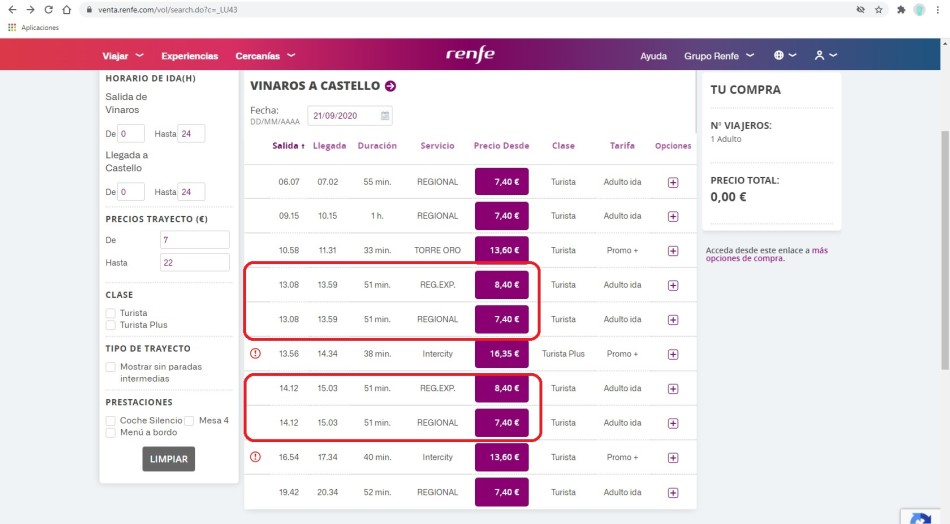Check the Coche Silencio option
Image resolution: width=950 pixels, height=524 pixels.
point(111,421)
